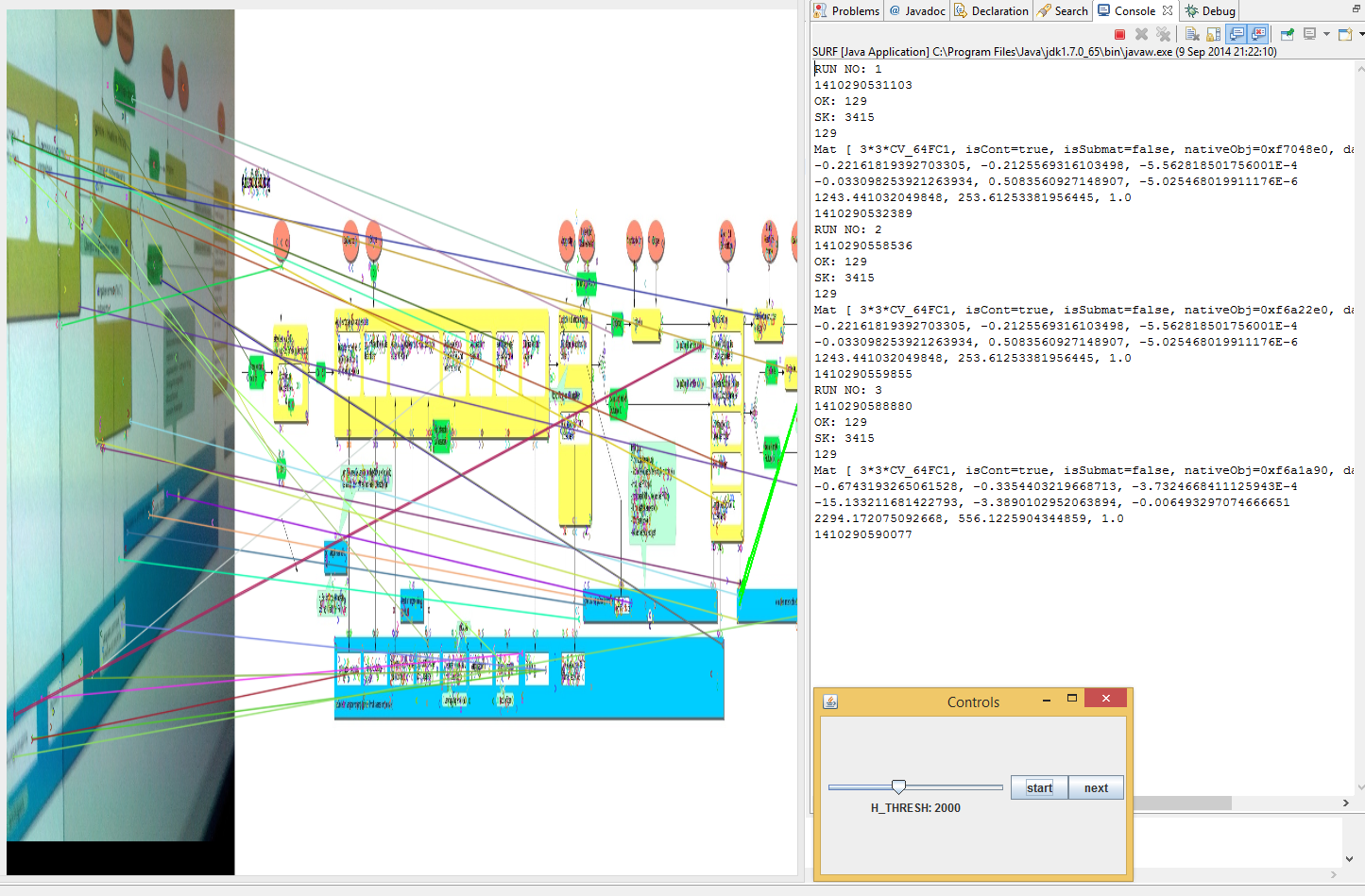Viewport: 1365px width, 896px height.
Task: Terminate the running SURF application
Action: click(1119, 34)
